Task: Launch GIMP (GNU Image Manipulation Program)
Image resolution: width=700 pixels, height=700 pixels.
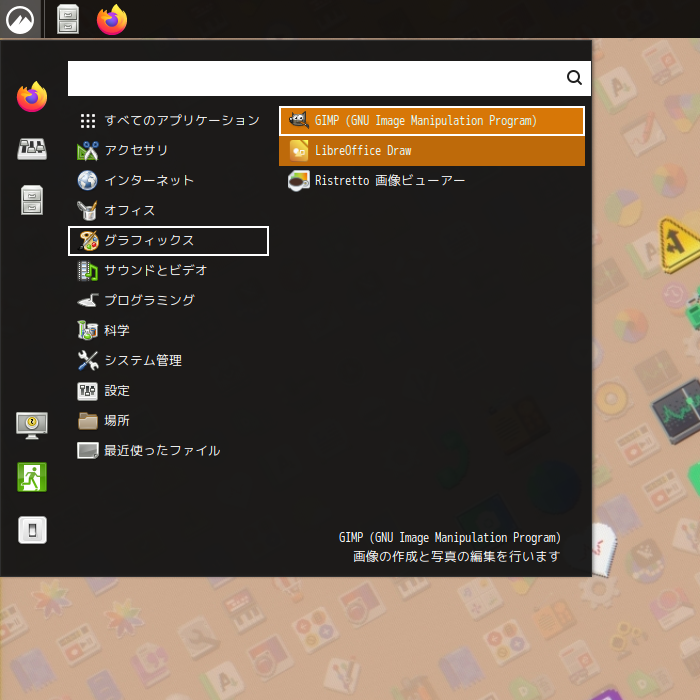Action: coord(432,121)
